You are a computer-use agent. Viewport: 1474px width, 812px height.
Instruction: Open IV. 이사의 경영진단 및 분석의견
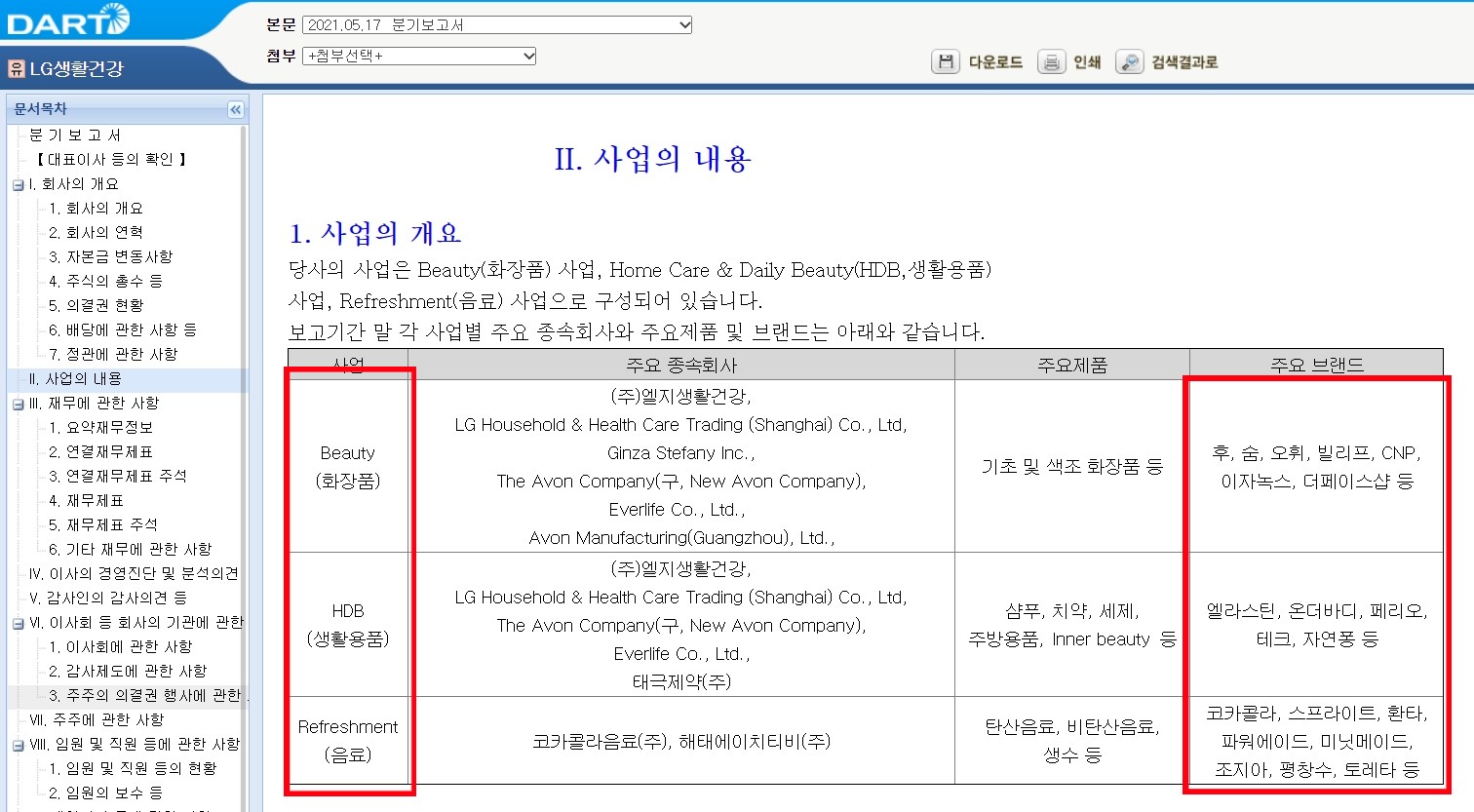(x=134, y=573)
